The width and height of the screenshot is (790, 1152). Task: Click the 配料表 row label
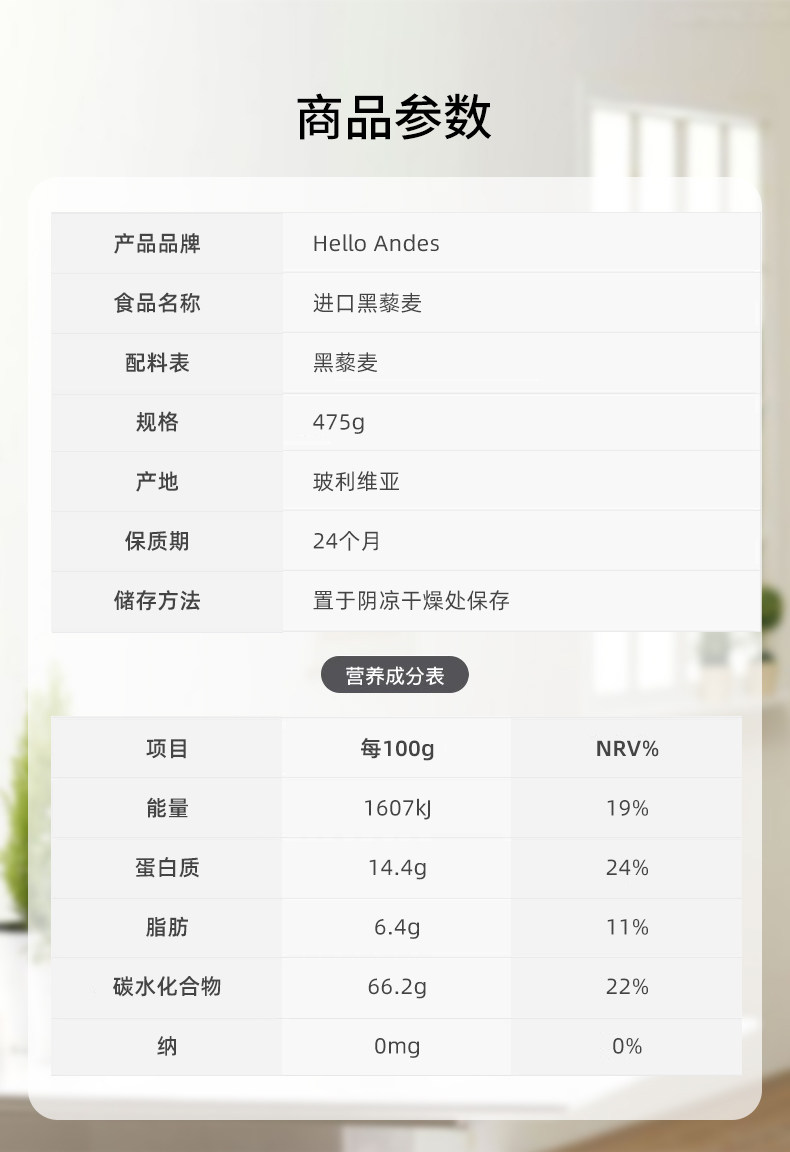tap(157, 363)
